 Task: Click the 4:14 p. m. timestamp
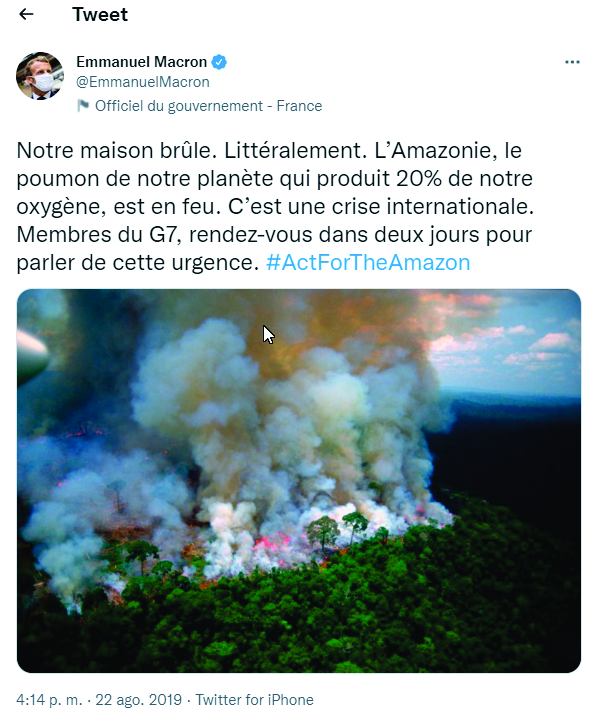coord(50,700)
